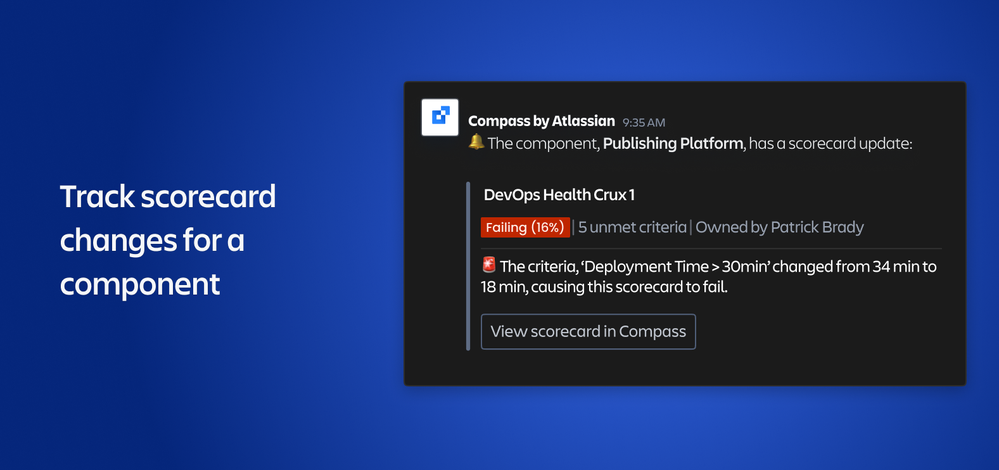Open the Compass by Atlassian sender name
The height and width of the screenshot is (470, 999).
click(542, 121)
